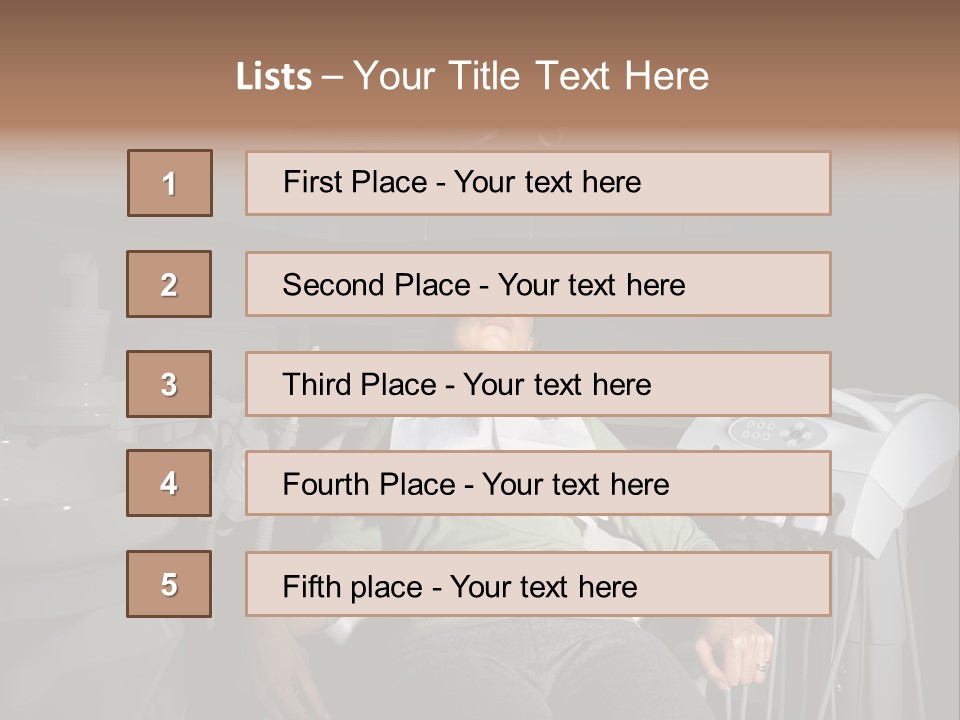This screenshot has width=960, height=720.
Task: Select the Your Title Text Here heading
Action: tap(531, 76)
